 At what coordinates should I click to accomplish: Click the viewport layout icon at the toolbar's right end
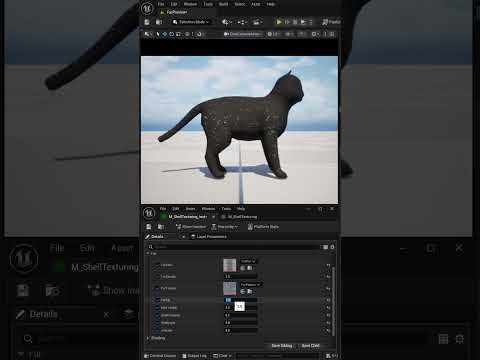coord(332,34)
